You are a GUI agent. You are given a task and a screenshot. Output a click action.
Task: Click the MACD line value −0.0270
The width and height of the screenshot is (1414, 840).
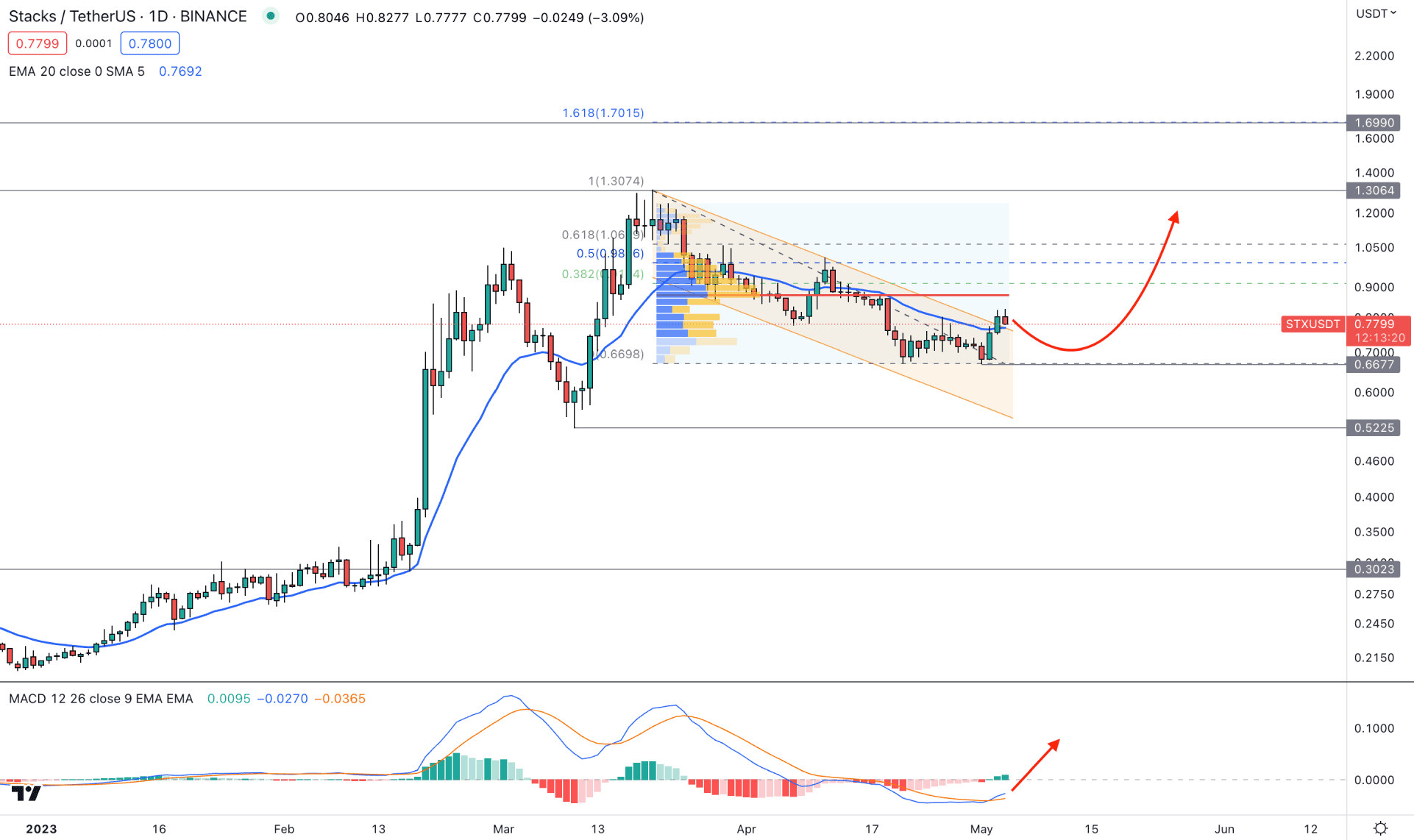click(283, 699)
